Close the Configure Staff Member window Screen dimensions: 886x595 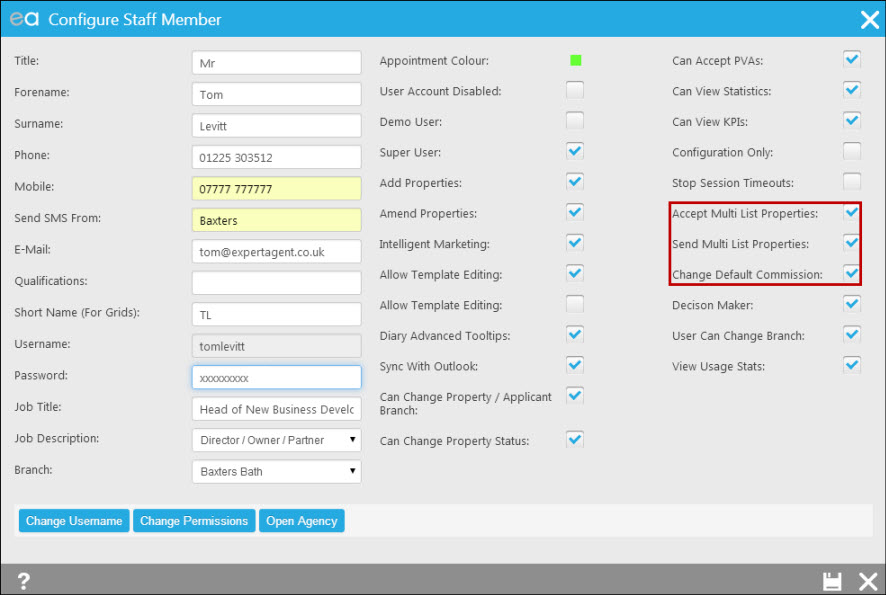click(x=870, y=20)
